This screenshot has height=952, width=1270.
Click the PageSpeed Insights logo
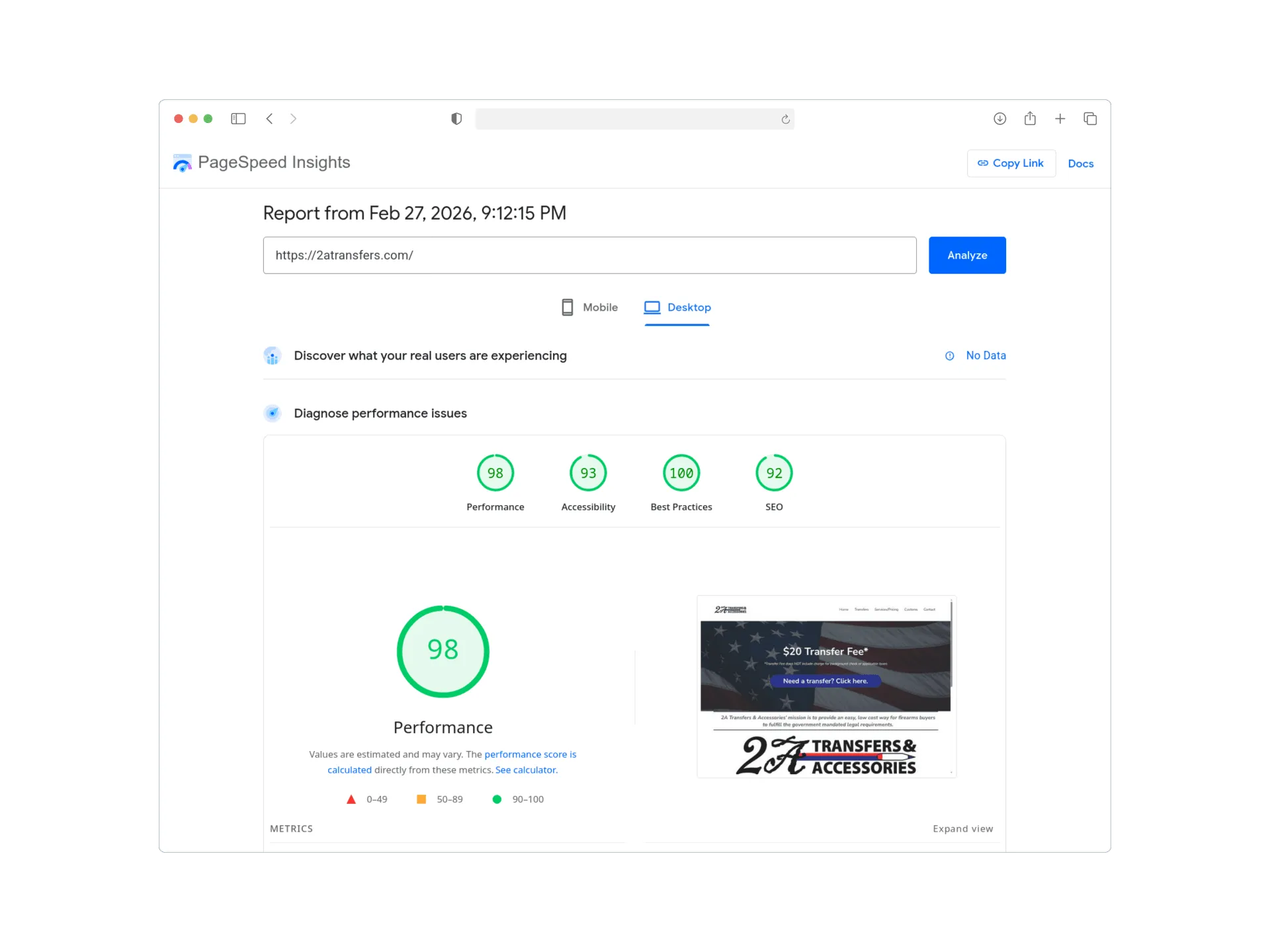pyautogui.click(x=182, y=163)
